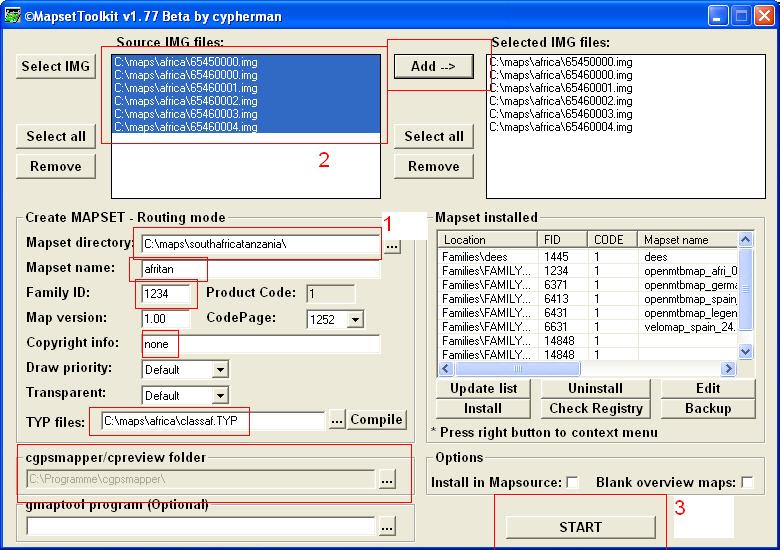Click Select all under Source IMG files

(56, 136)
